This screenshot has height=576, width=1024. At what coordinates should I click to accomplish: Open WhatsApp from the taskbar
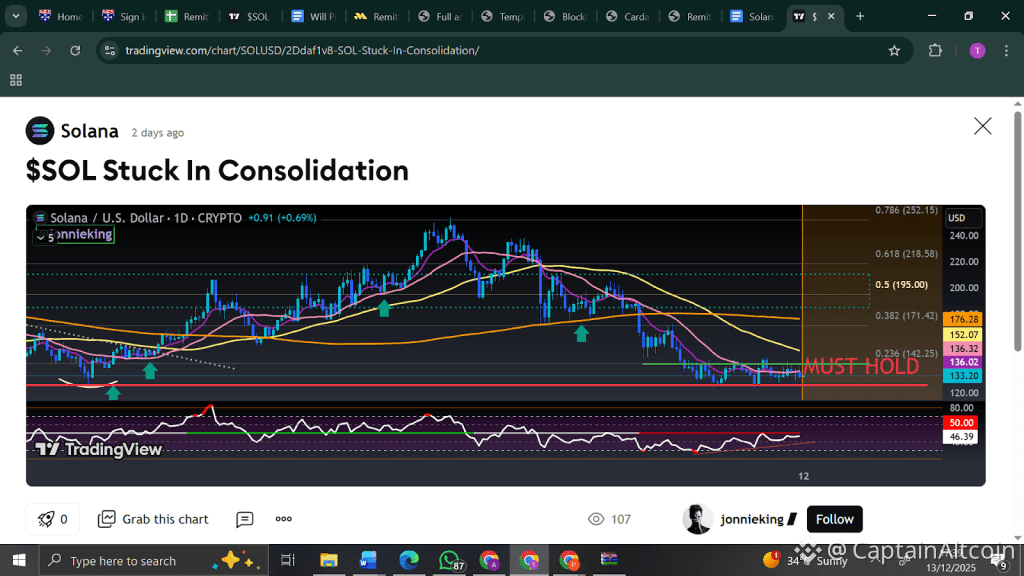[449, 560]
